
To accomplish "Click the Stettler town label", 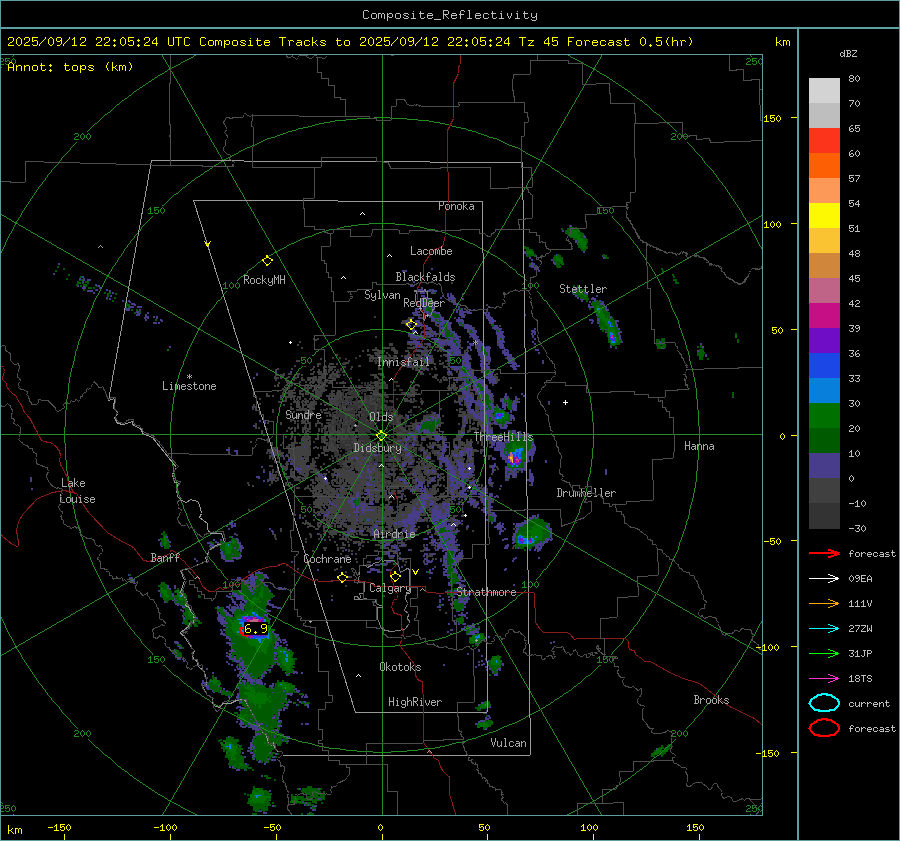I will [583, 289].
